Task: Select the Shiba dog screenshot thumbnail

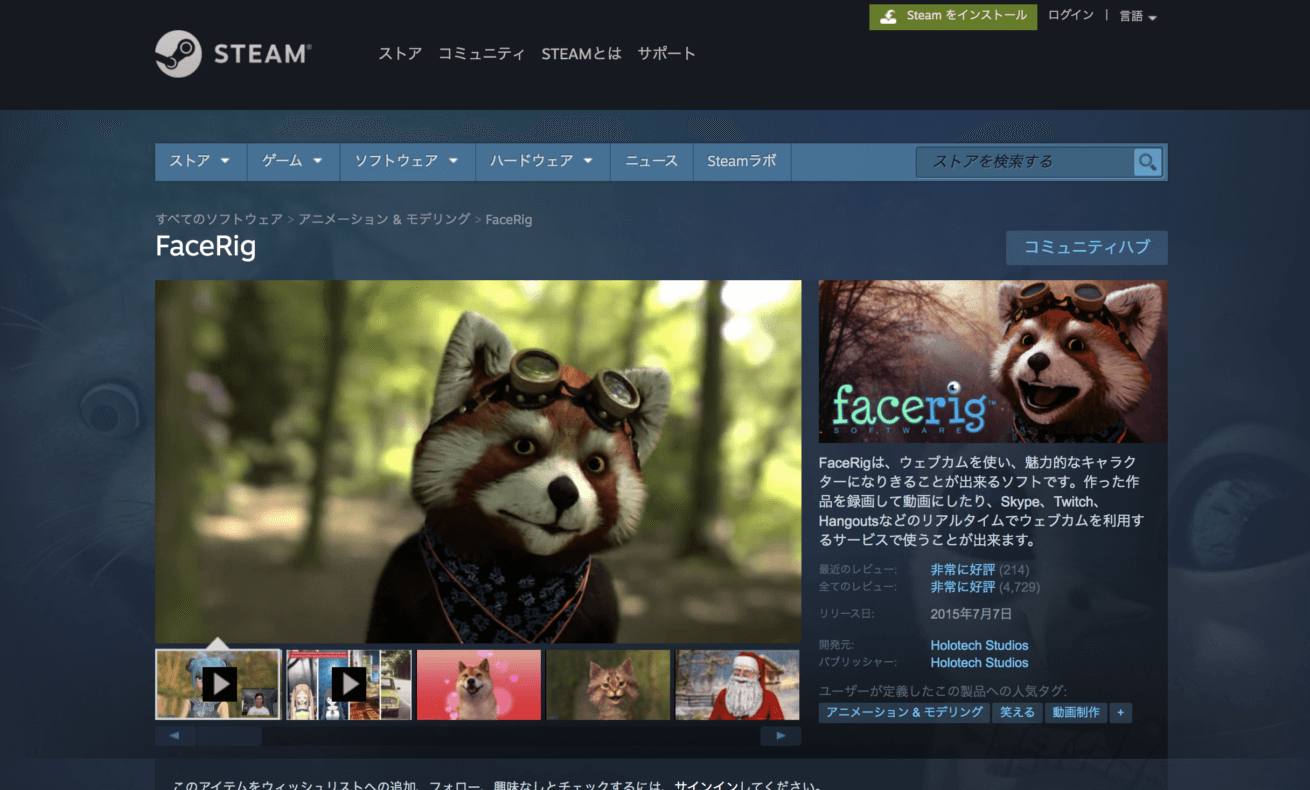Action: 479,684
